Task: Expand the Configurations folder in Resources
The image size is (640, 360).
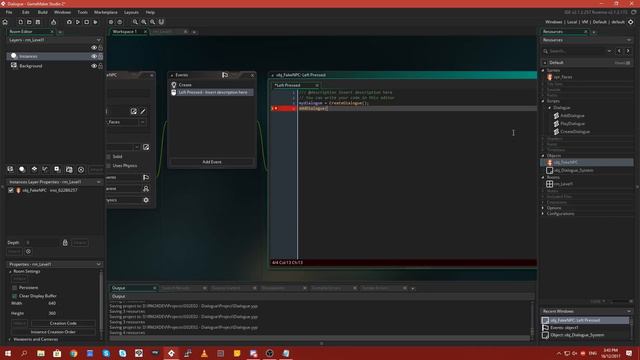Action: click(543, 213)
